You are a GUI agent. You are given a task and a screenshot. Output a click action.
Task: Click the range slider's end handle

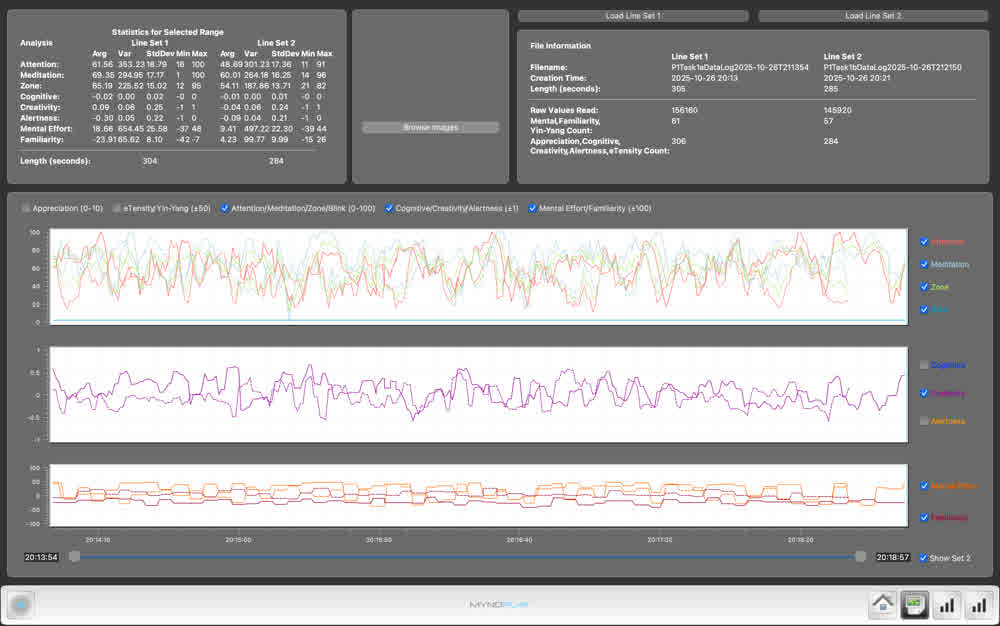pos(860,557)
